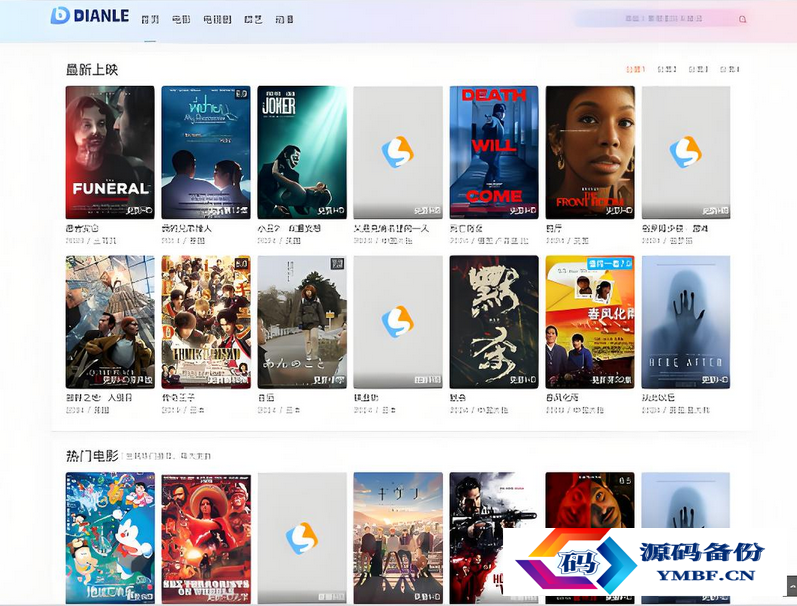Viewport: 797px width, 606px height.
Task: Open the FUNERAL movie poster
Action: click(110, 153)
